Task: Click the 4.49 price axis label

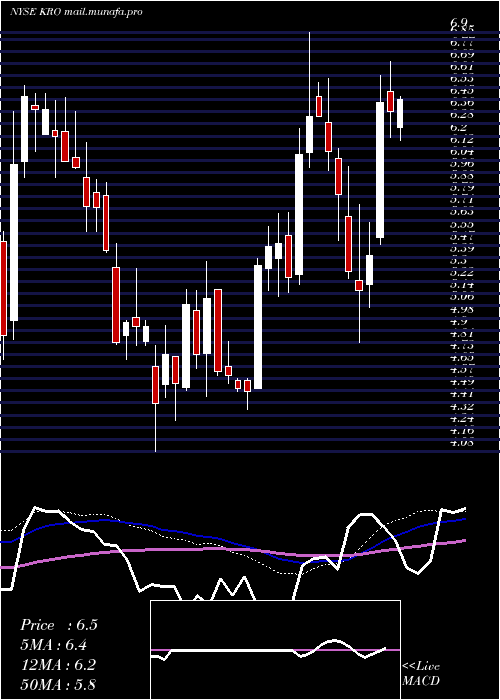Action: 461,382
